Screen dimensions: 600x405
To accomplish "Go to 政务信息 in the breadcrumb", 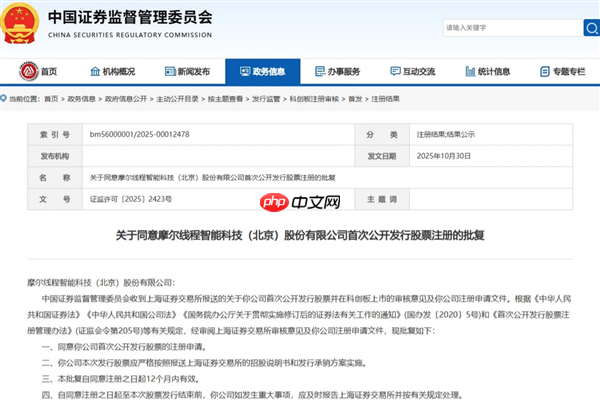I will (x=82, y=99).
